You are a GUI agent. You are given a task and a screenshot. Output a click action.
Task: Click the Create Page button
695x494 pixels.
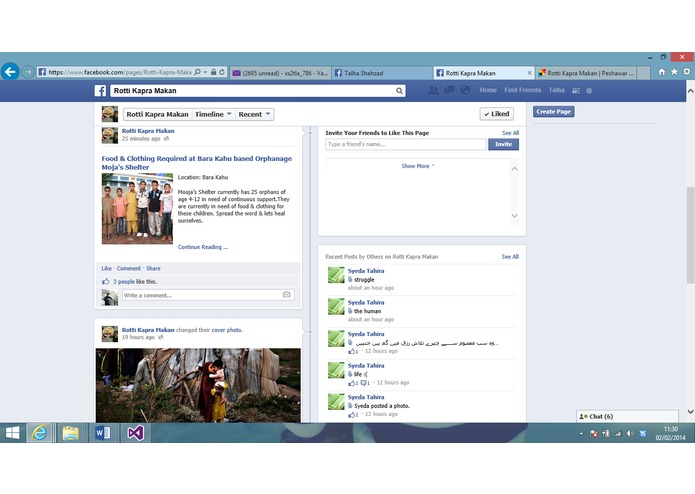(554, 112)
